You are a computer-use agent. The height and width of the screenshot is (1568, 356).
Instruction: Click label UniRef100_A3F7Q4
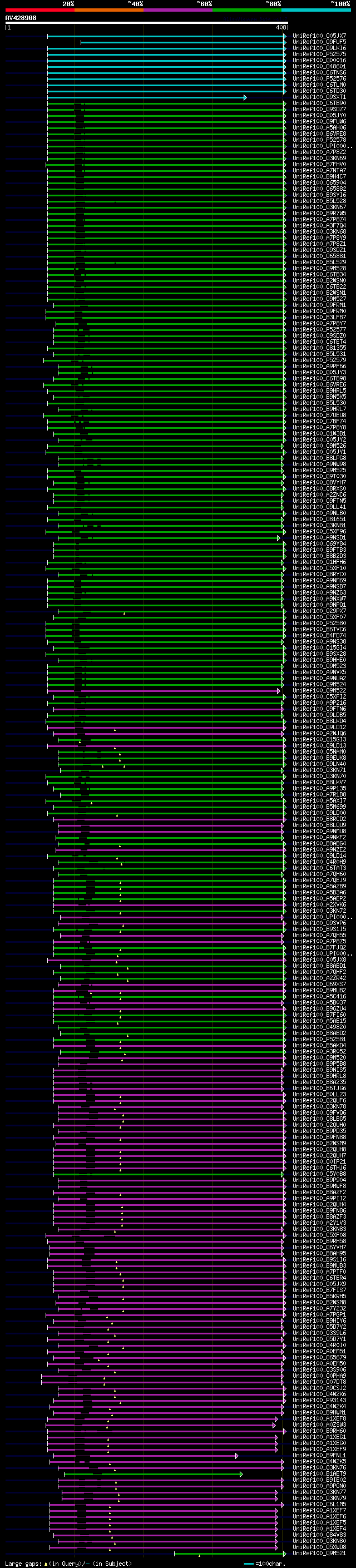click(x=319, y=225)
